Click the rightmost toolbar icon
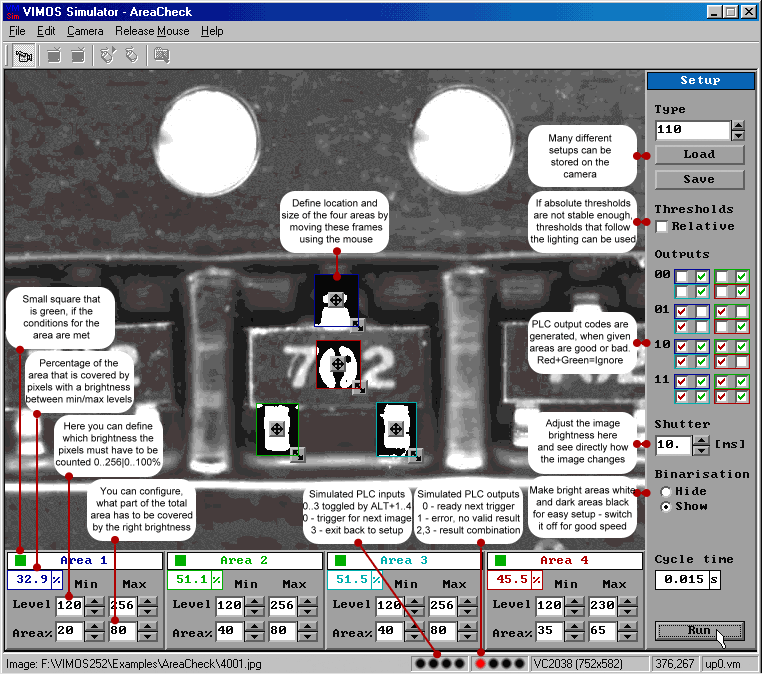Viewport: 762px width, 675px height. [161, 56]
